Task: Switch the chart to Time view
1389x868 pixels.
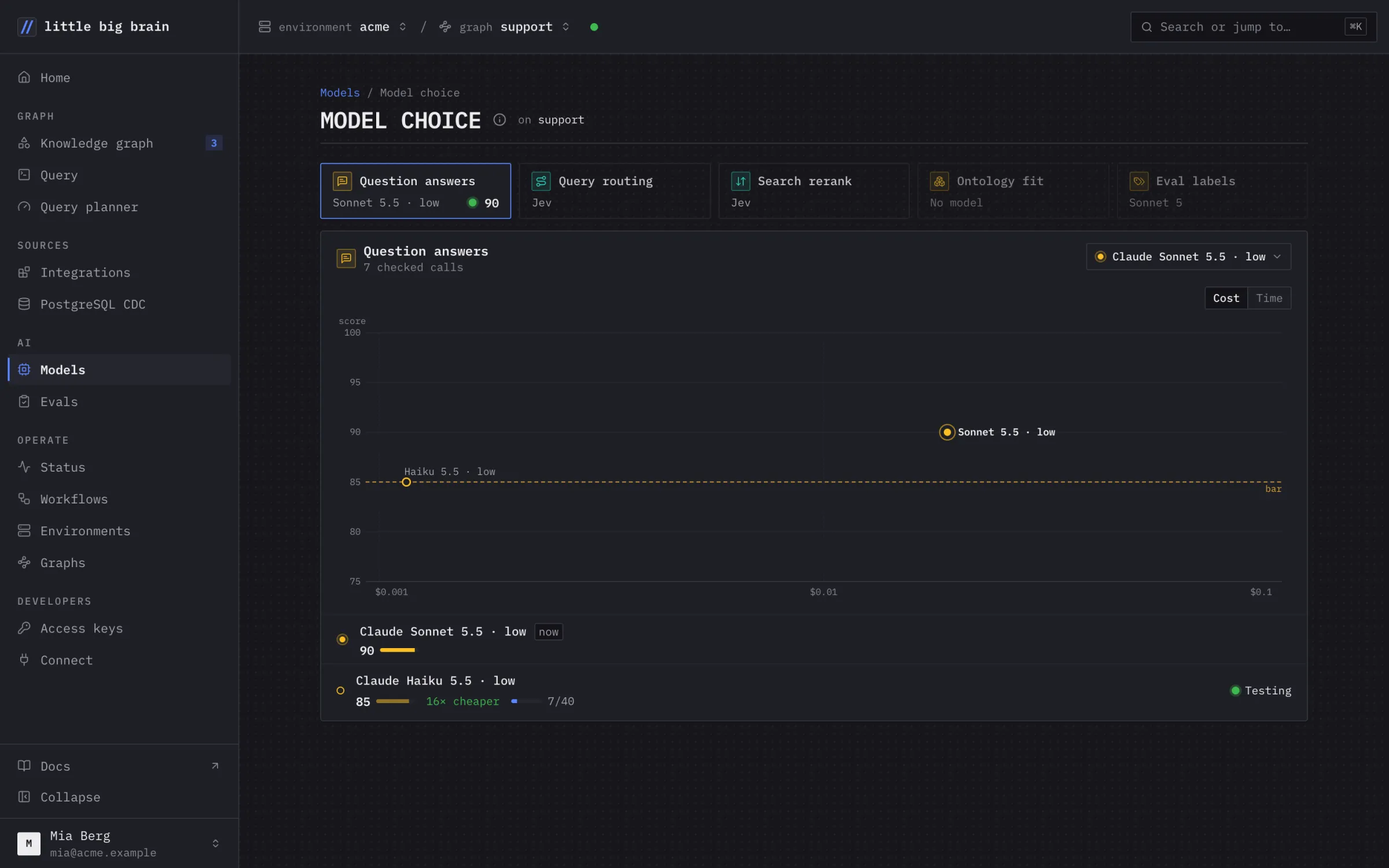Action: tap(1269, 298)
